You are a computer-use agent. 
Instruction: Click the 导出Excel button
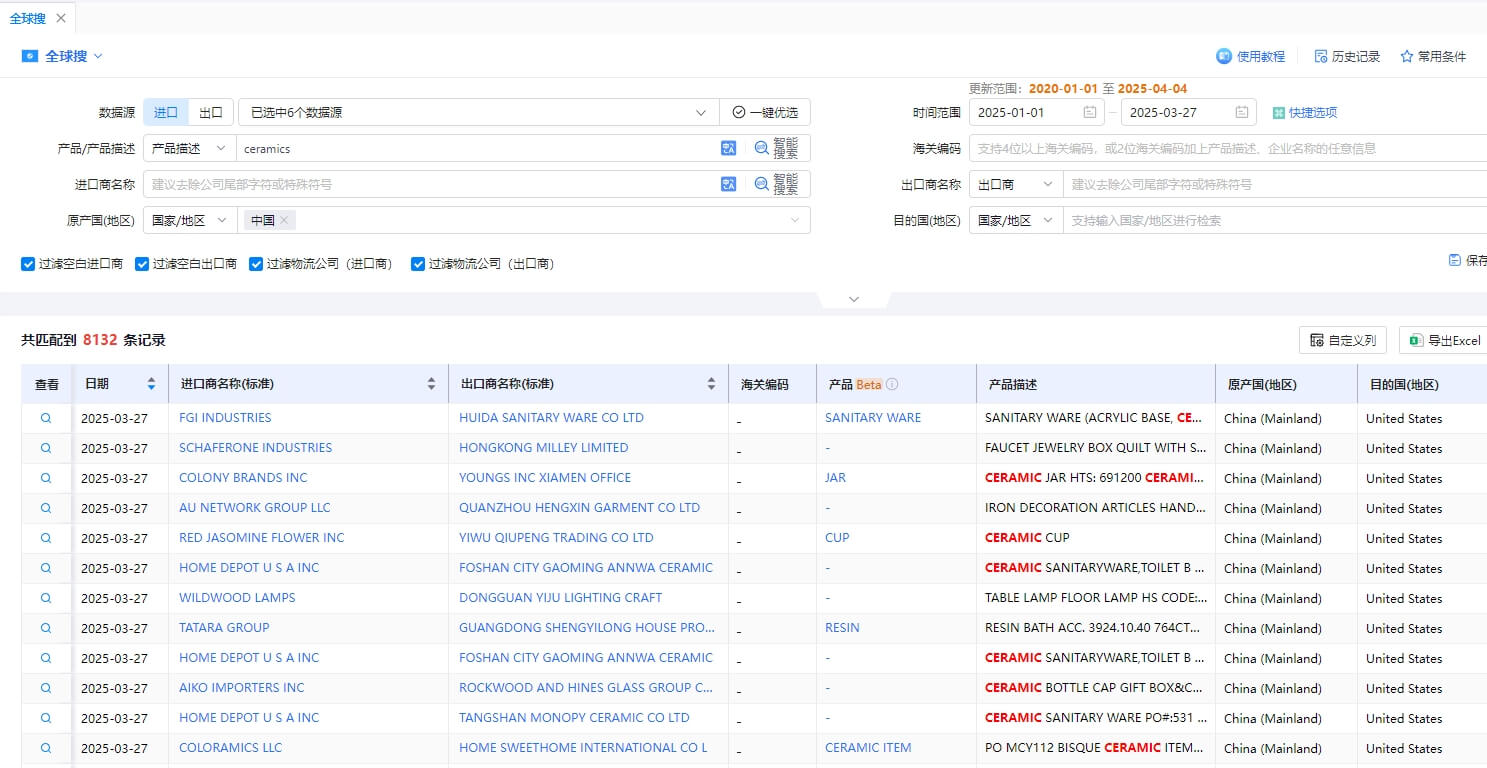pyautogui.click(x=1443, y=340)
